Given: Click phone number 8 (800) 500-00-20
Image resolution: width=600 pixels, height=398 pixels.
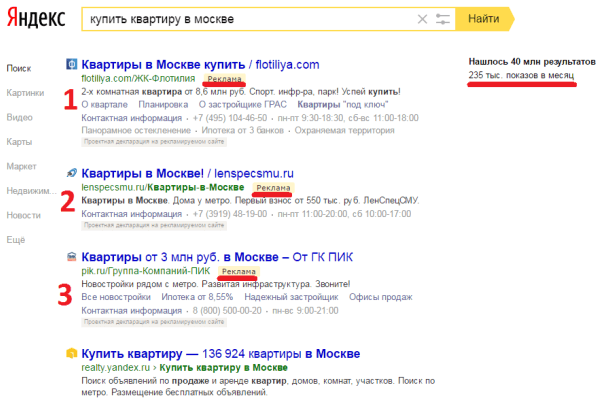Looking at the screenshot, I should click(x=227, y=311).
